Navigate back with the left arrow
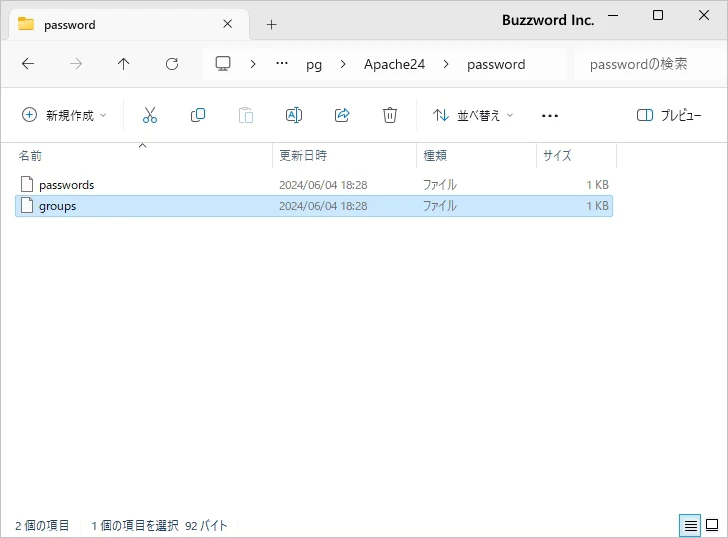Image resolution: width=728 pixels, height=538 pixels. [28, 64]
